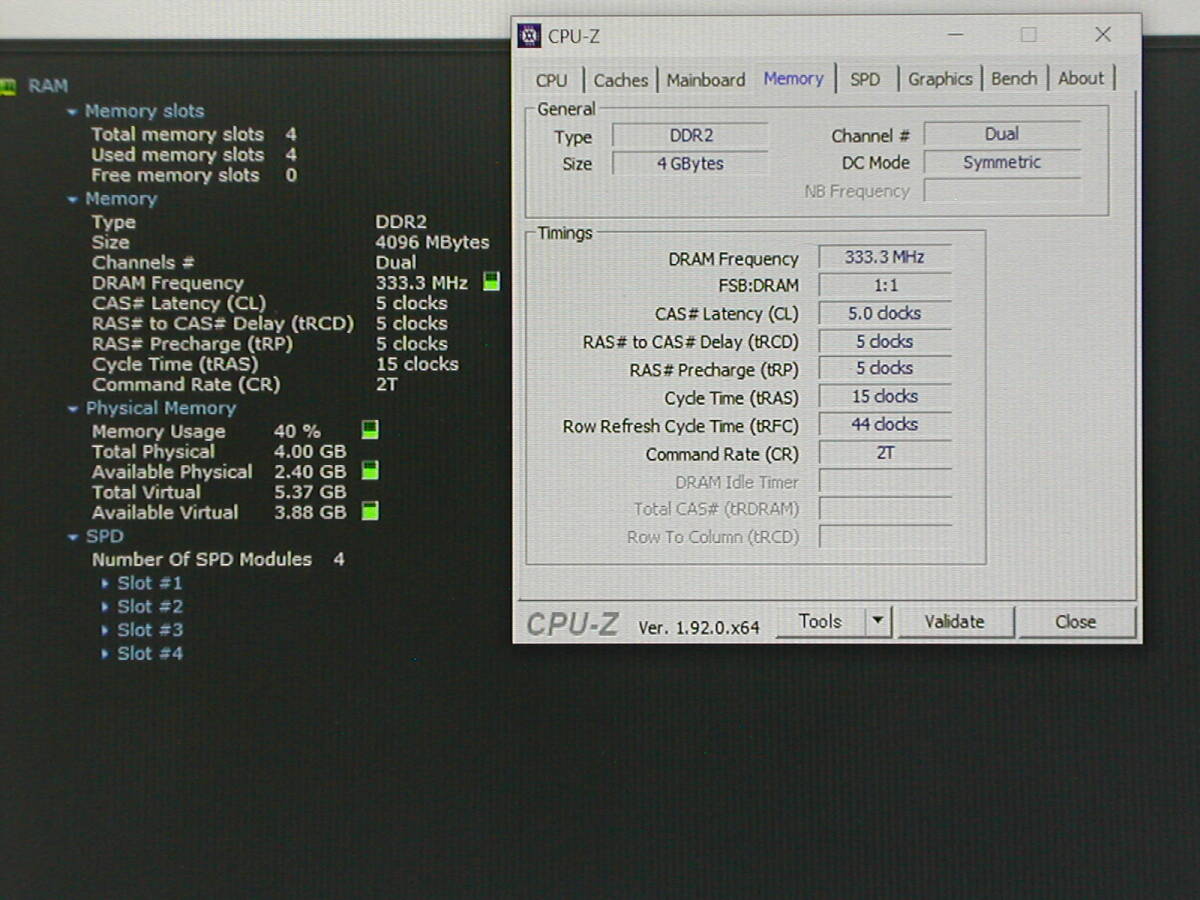Click the FSB:DRAM field showing 1:1
Viewport: 1200px width, 900px height.
(x=884, y=285)
